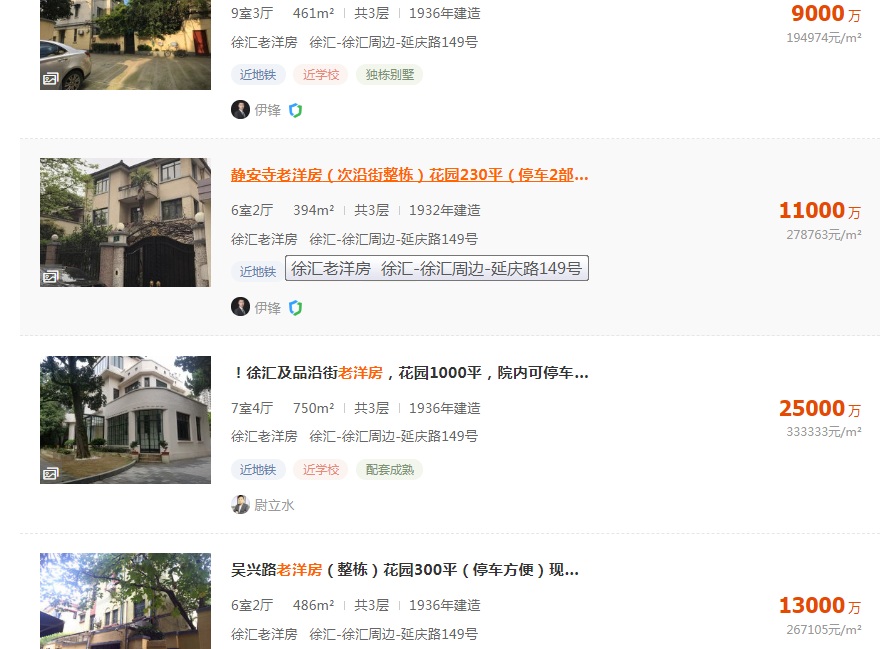Click details text 7室4厅 750m²
The height and width of the screenshot is (649, 895).
283,408
